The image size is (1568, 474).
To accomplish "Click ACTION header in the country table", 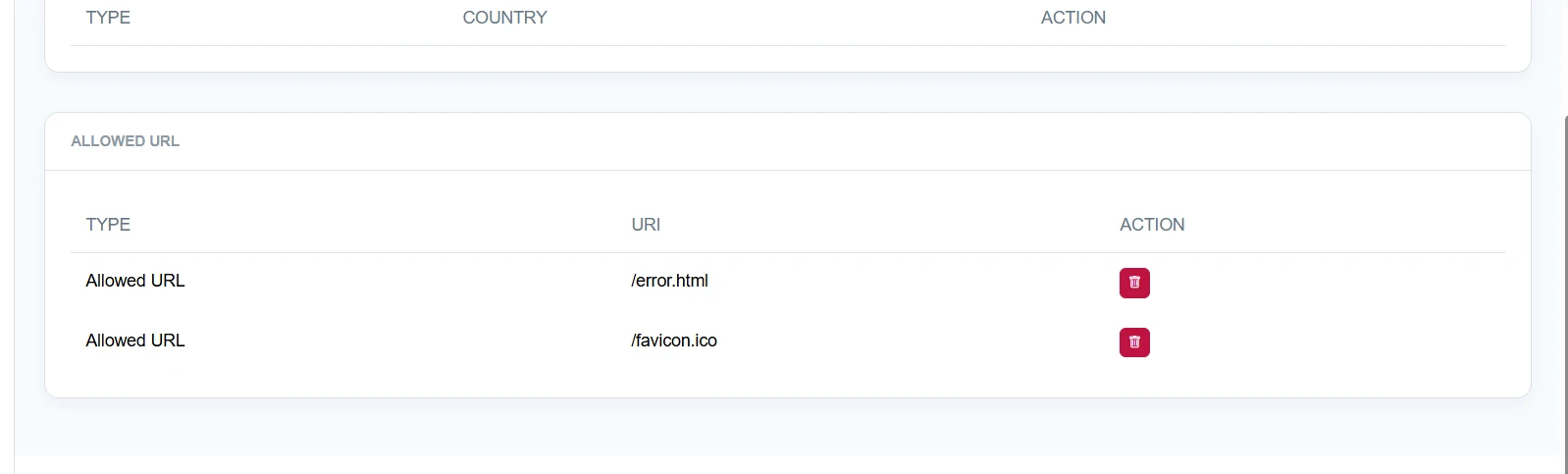I will point(1072,18).
